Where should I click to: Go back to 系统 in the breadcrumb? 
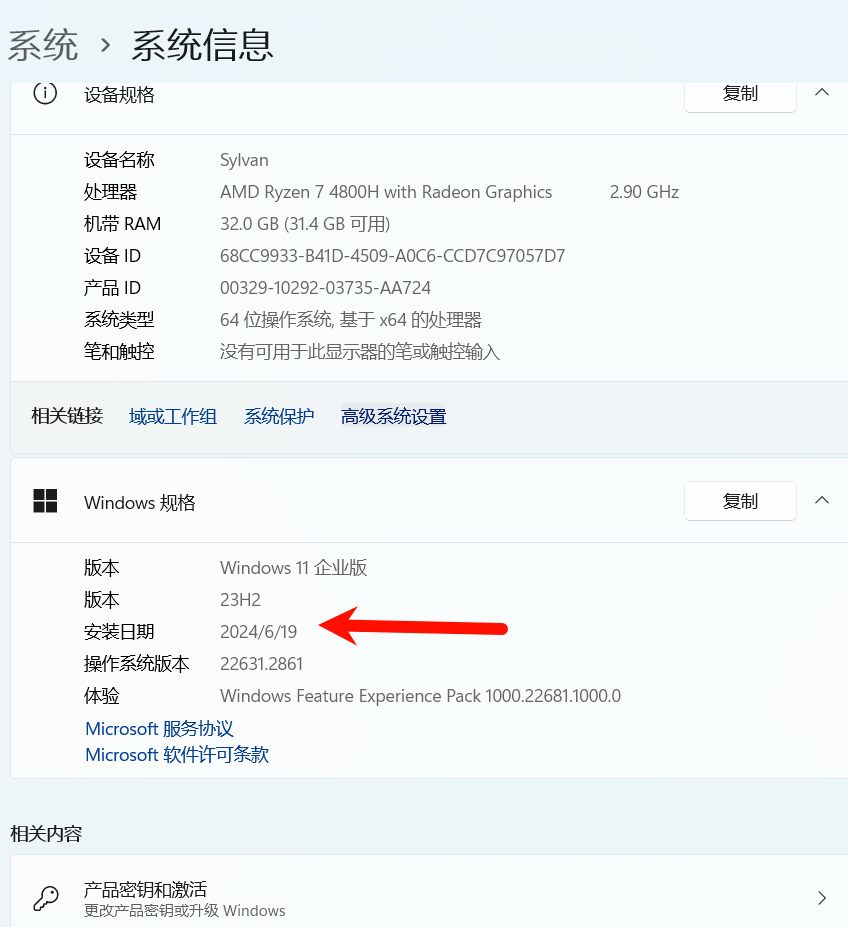click(43, 46)
